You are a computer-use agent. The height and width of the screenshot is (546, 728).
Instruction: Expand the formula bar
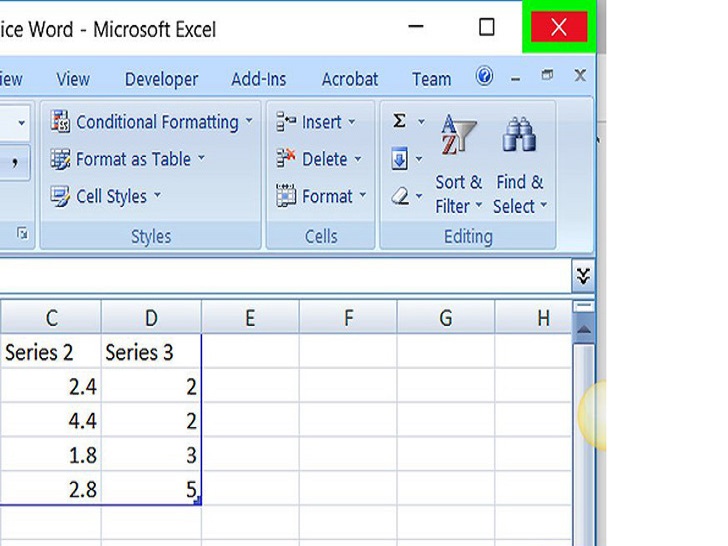pyautogui.click(x=583, y=276)
